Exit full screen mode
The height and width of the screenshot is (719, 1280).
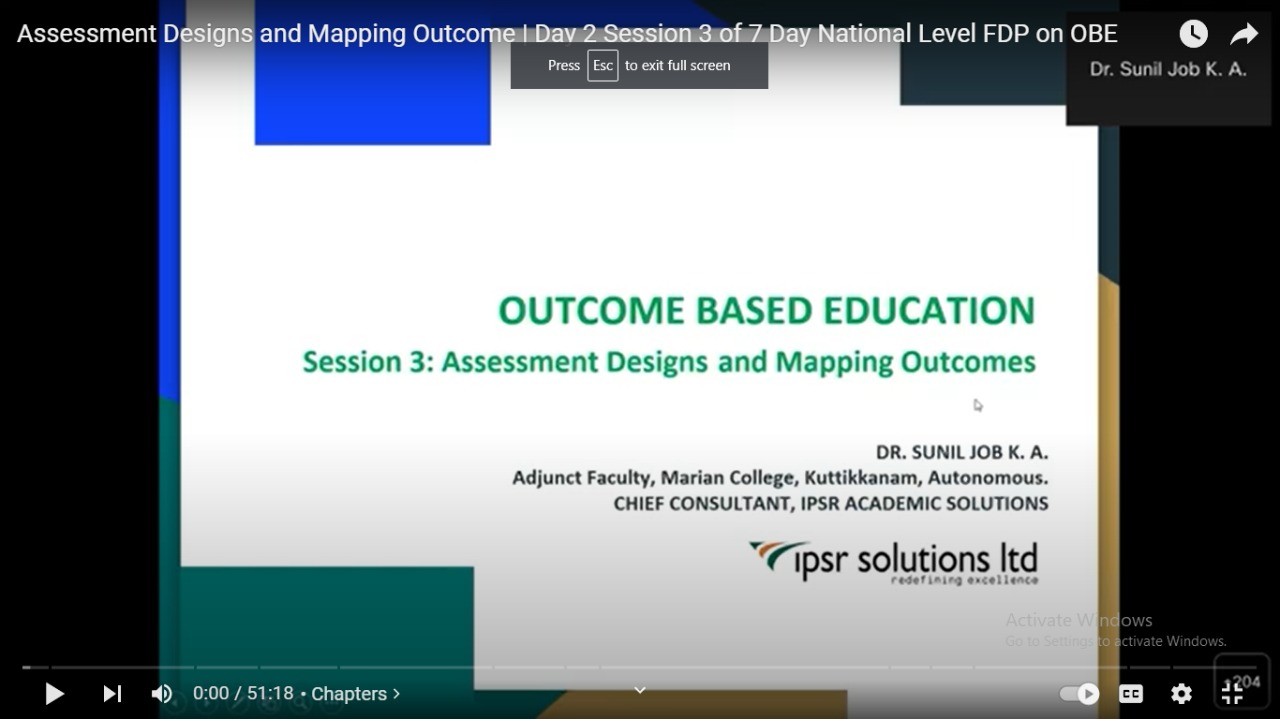point(1233,693)
